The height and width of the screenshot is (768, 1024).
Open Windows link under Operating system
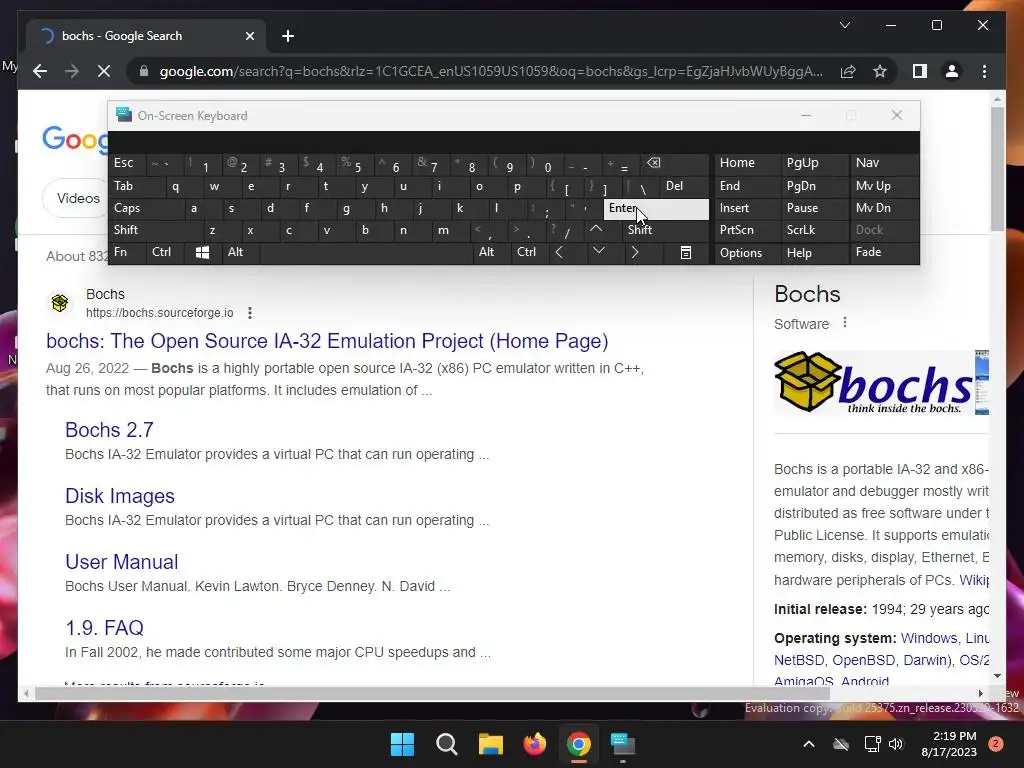coord(929,638)
